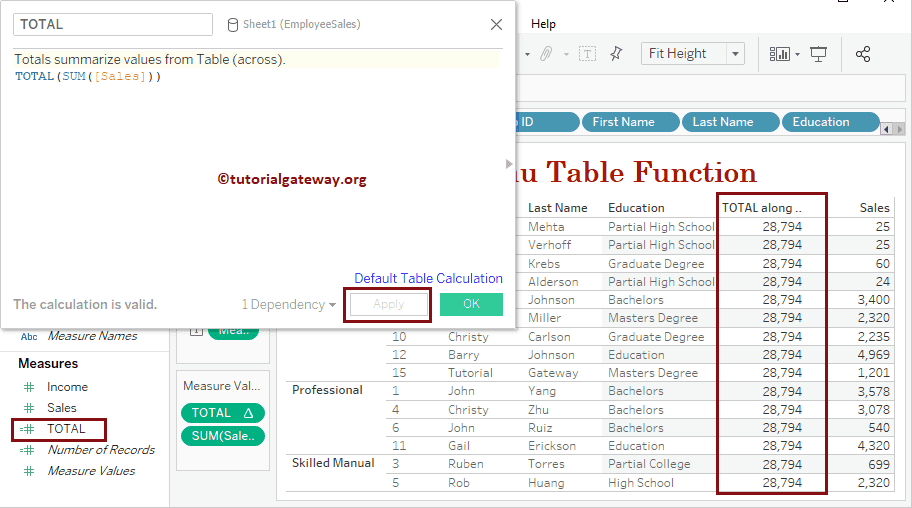Click the TOTAL pill in Measure Values card
Screen dimensions: 912x508
pos(223,413)
